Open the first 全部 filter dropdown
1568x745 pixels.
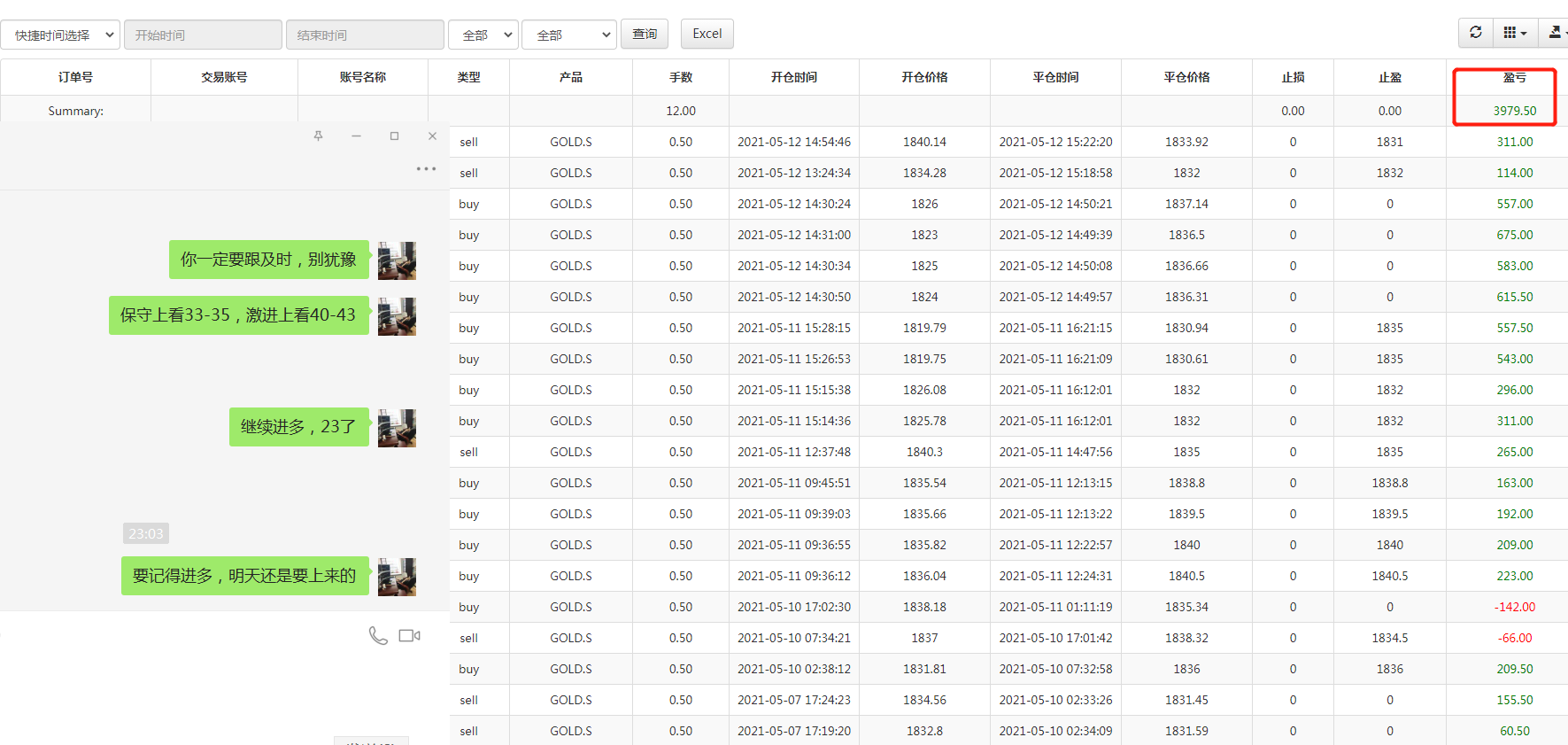pos(483,35)
